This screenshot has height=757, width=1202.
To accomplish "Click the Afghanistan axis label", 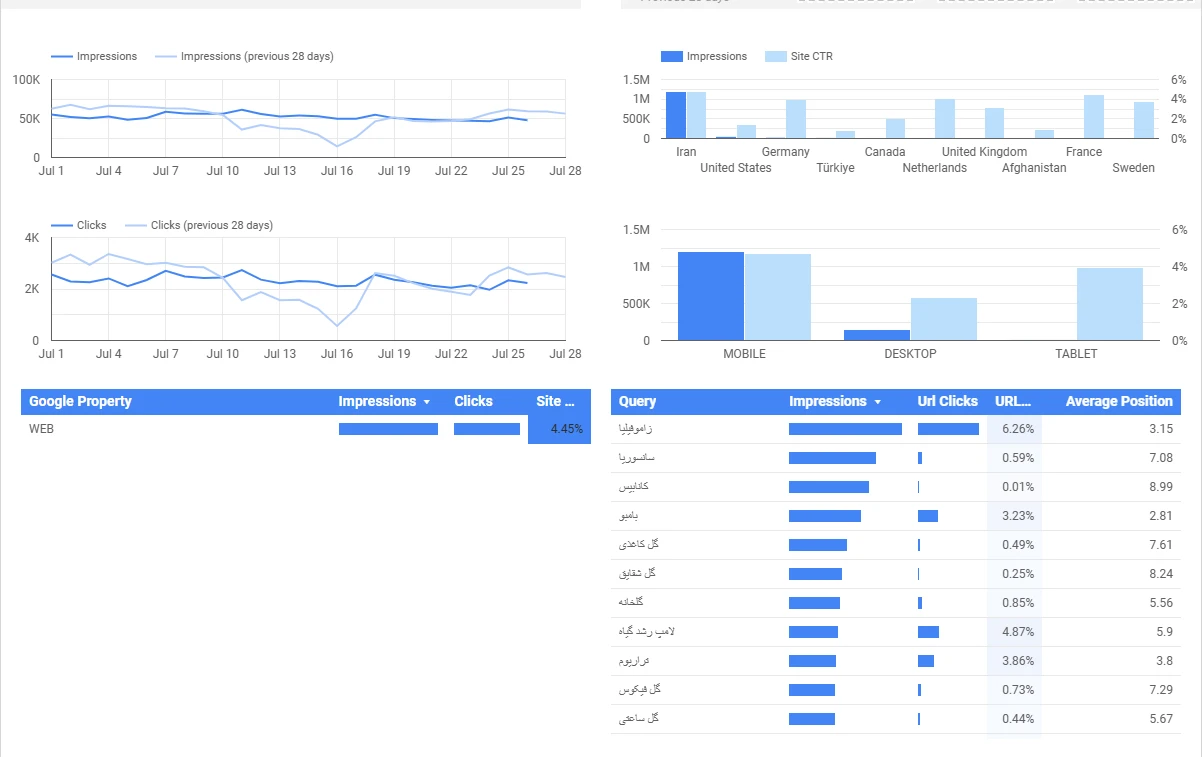I will tap(1034, 168).
